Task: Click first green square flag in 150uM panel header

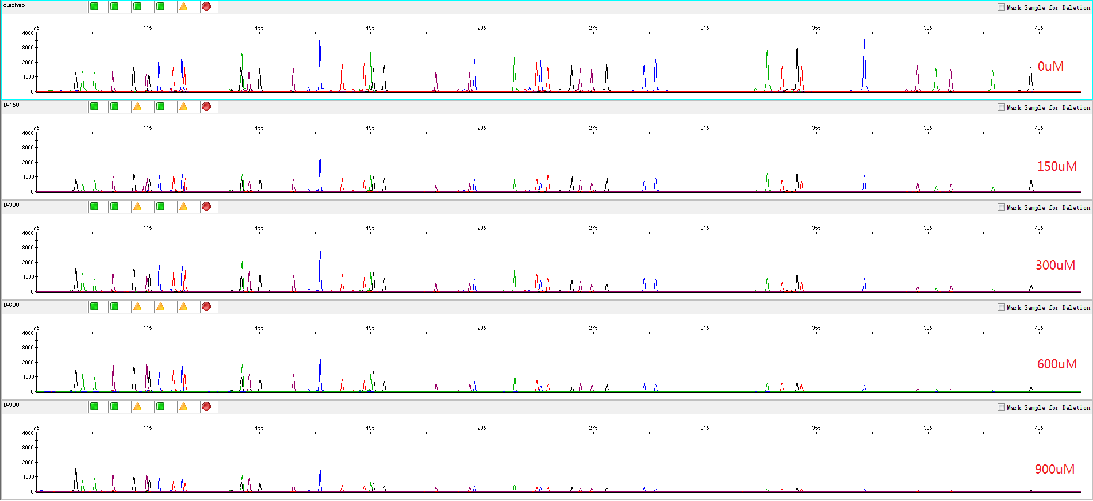Action: pyautogui.click(x=94, y=107)
